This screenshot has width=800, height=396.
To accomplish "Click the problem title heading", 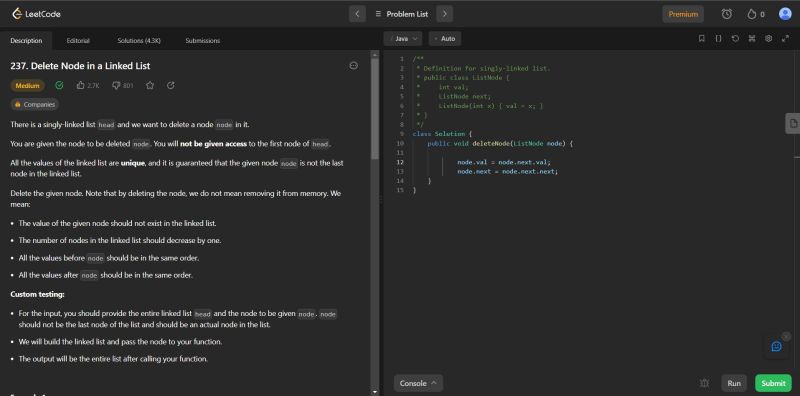I will (x=80, y=66).
